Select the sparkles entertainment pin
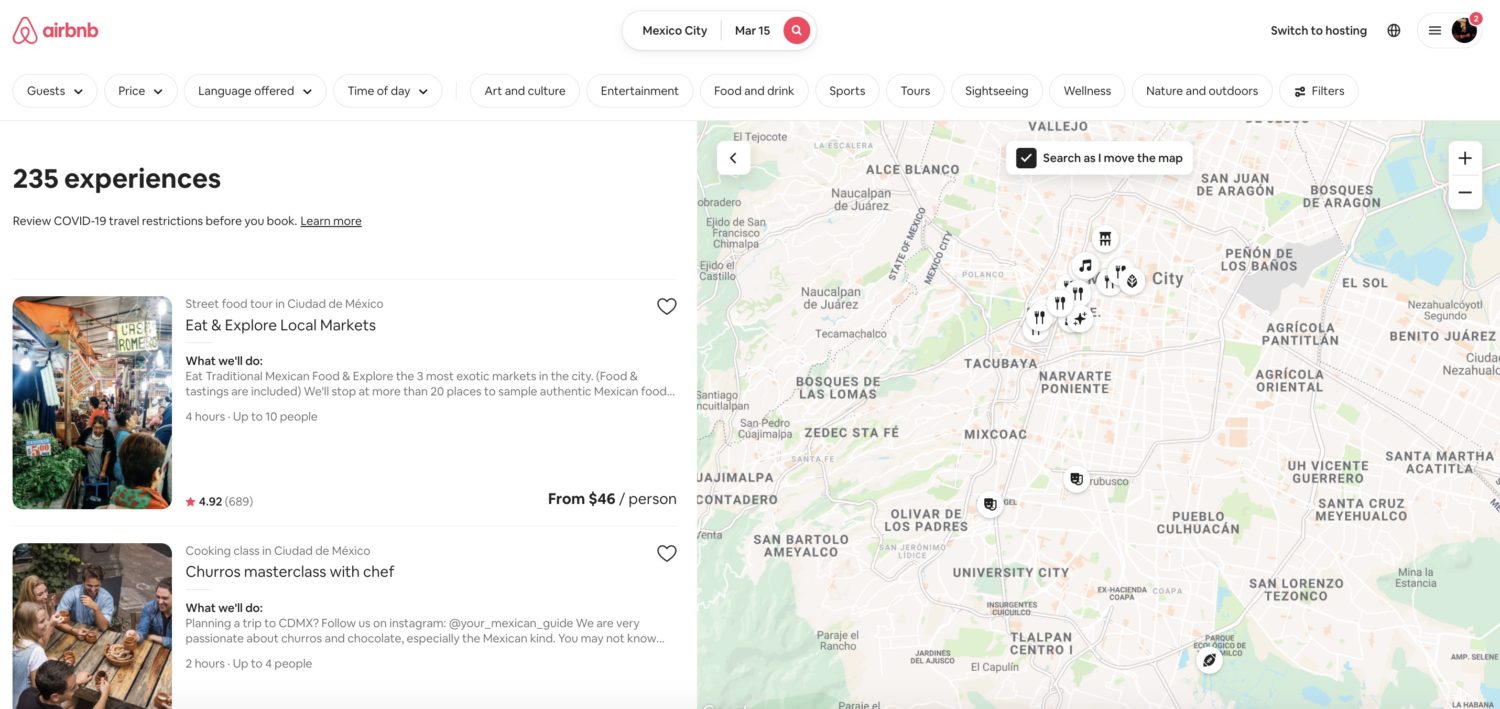1500x709 pixels. 1078,318
